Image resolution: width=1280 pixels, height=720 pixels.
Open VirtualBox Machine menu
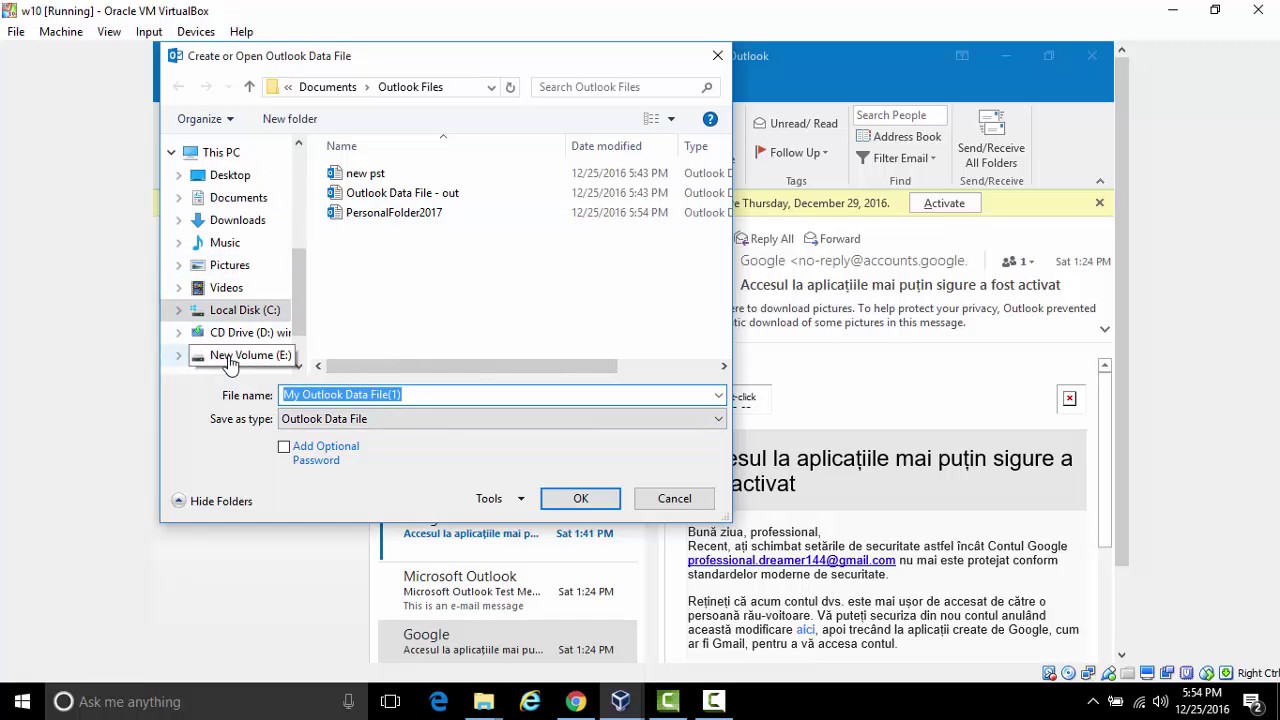(x=61, y=32)
